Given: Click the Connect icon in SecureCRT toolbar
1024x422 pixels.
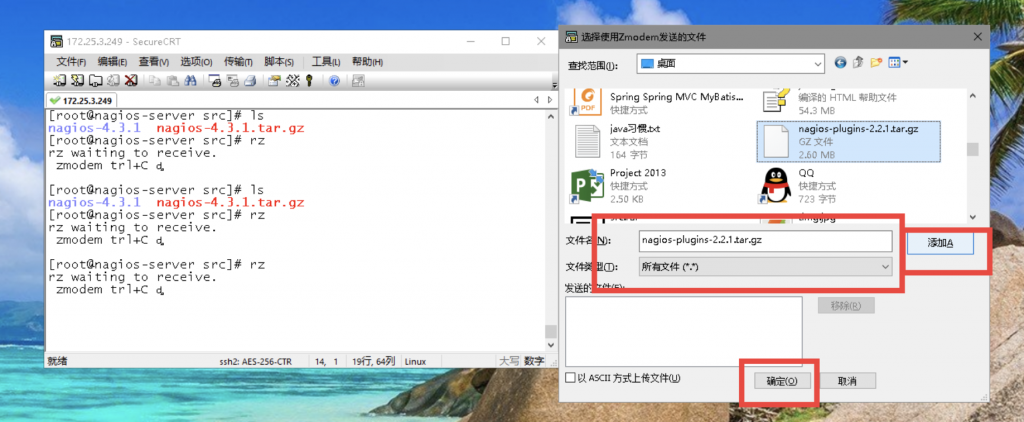Looking at the screenshot, I should pos(58,81).
